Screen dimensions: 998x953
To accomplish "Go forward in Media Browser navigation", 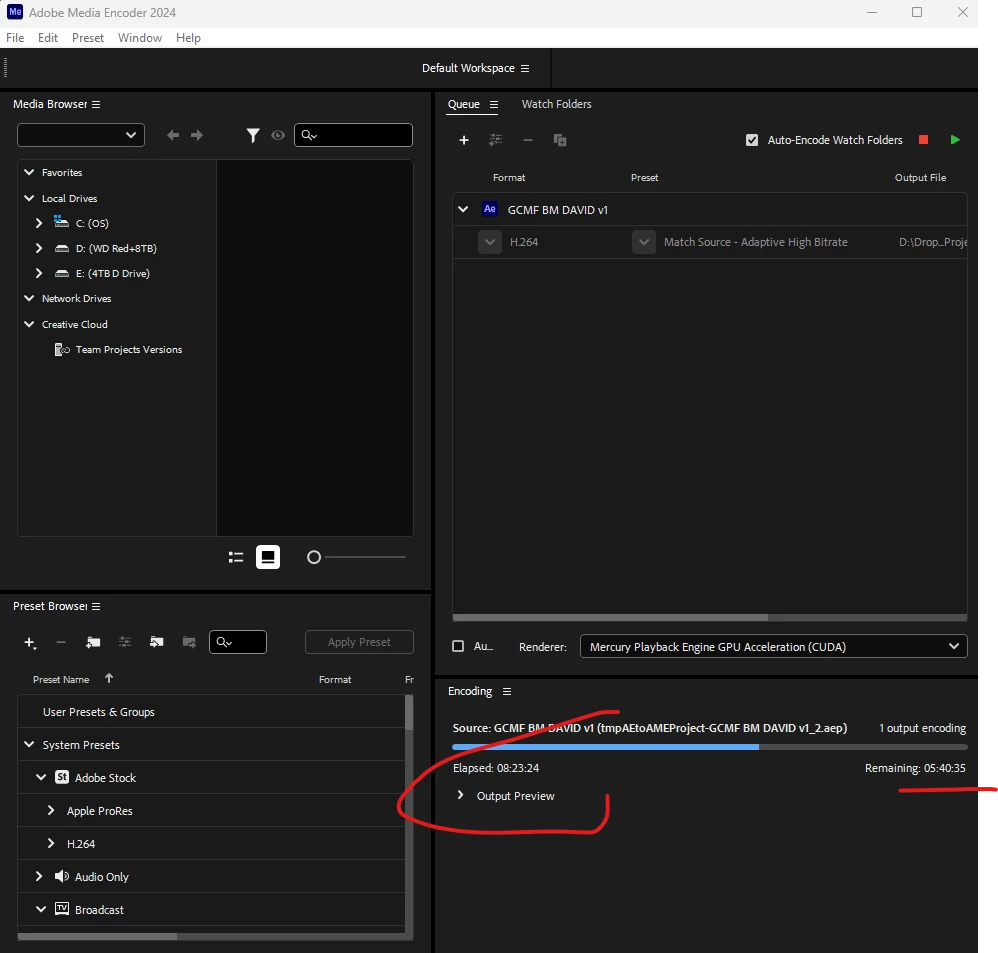I will (x=197, y=135).
